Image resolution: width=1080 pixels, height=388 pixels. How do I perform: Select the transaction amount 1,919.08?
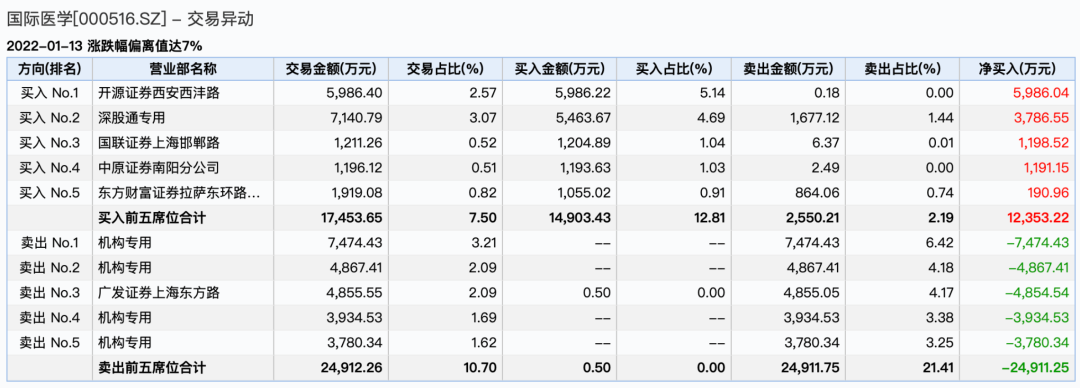coord(357,193)
